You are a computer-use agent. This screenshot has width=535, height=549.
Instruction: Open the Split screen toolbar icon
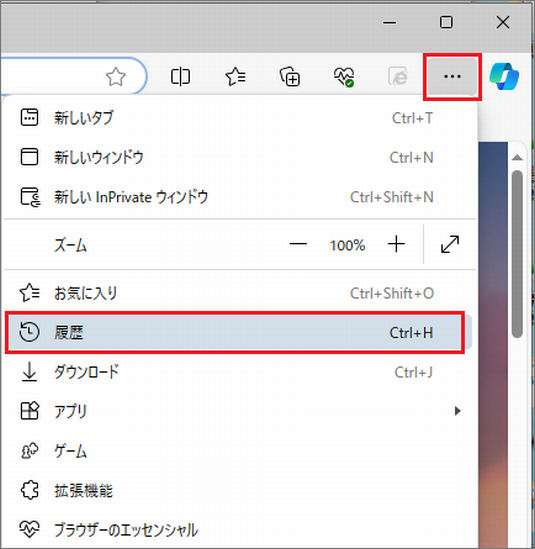click(180, 77)
